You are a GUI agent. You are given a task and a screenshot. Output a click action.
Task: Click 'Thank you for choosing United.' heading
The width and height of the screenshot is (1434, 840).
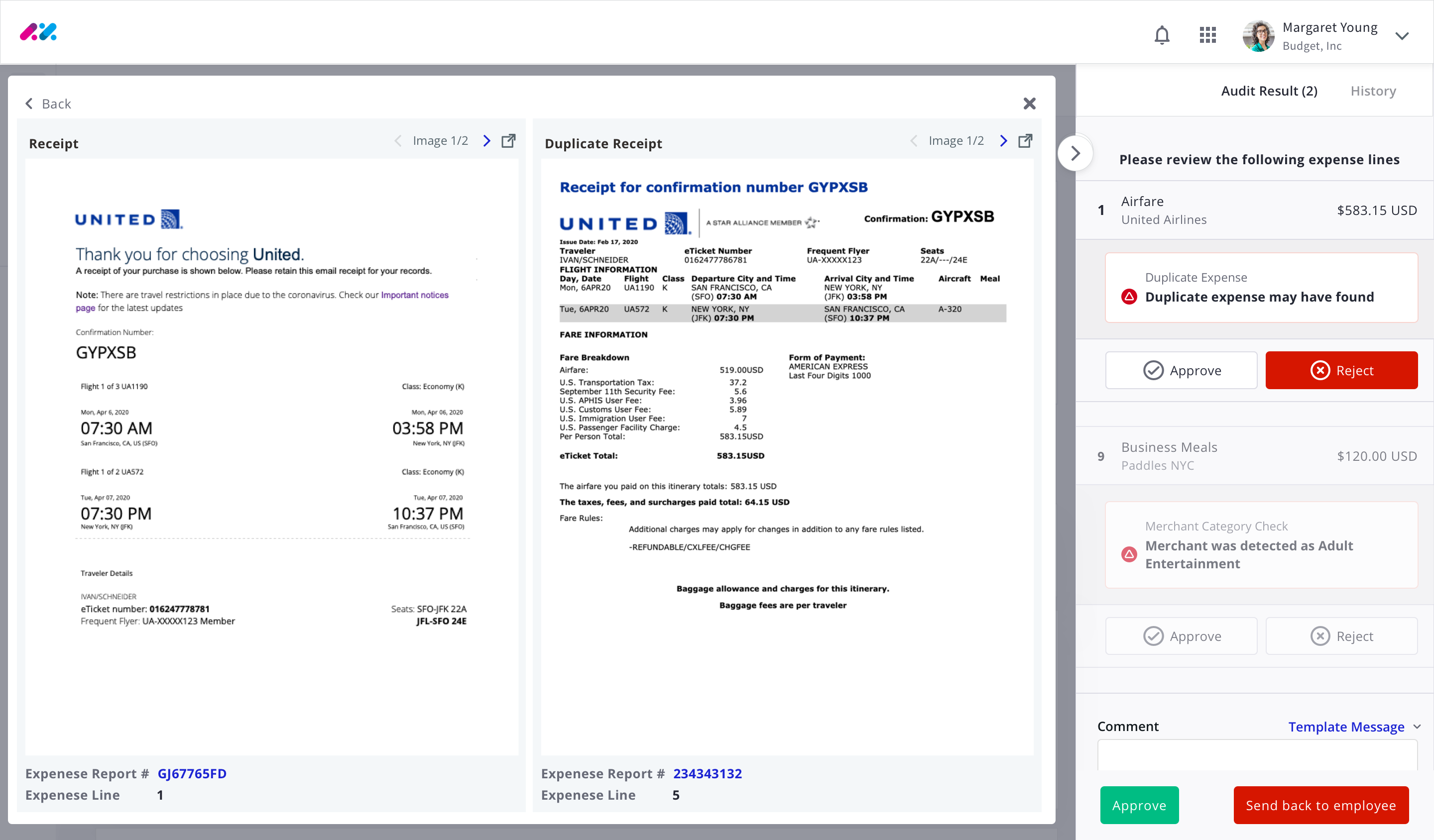(x=190, y=254)
